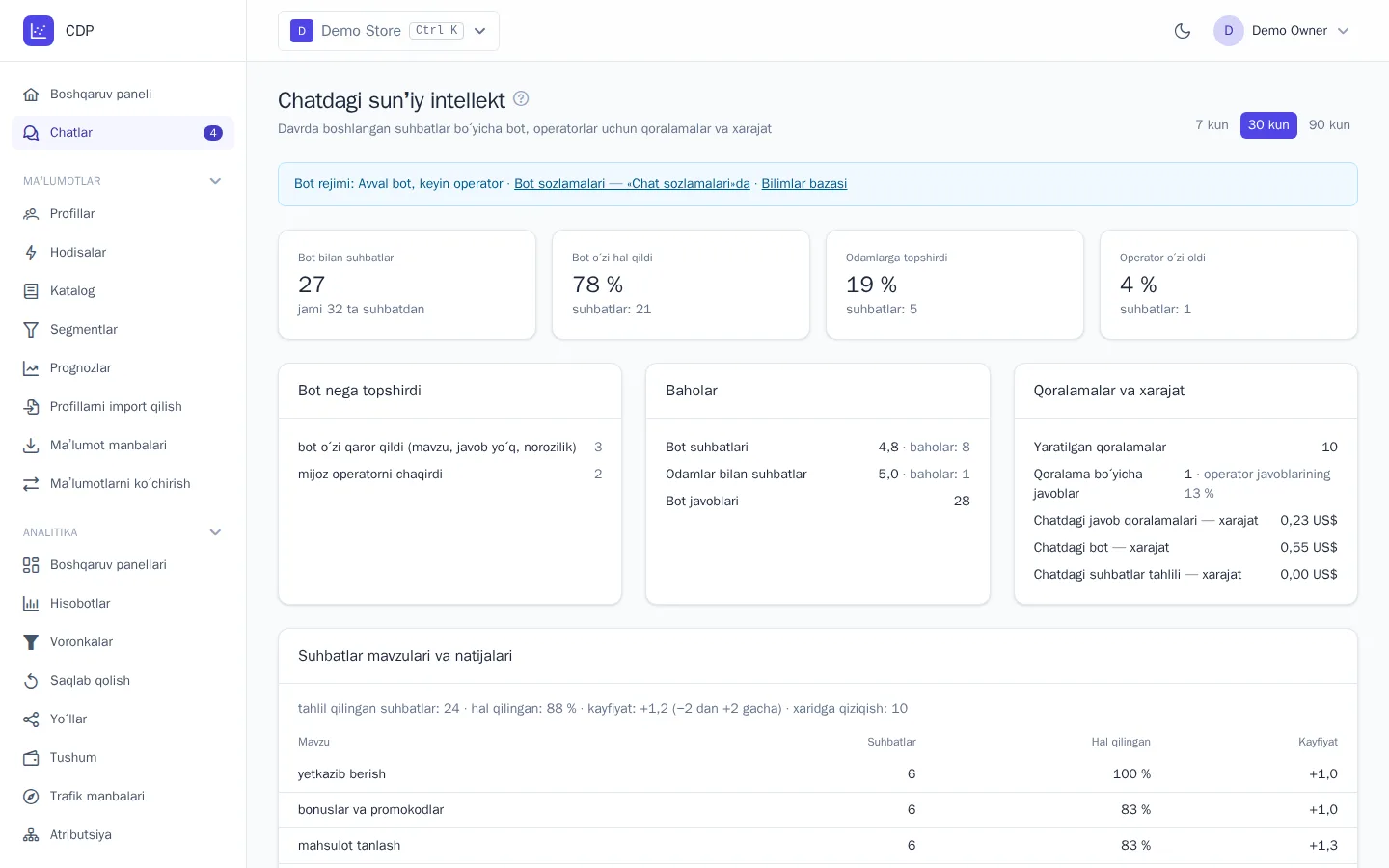Select the 7 kun period
The width and height of the screenshot is (1389, 868).
1212,125
